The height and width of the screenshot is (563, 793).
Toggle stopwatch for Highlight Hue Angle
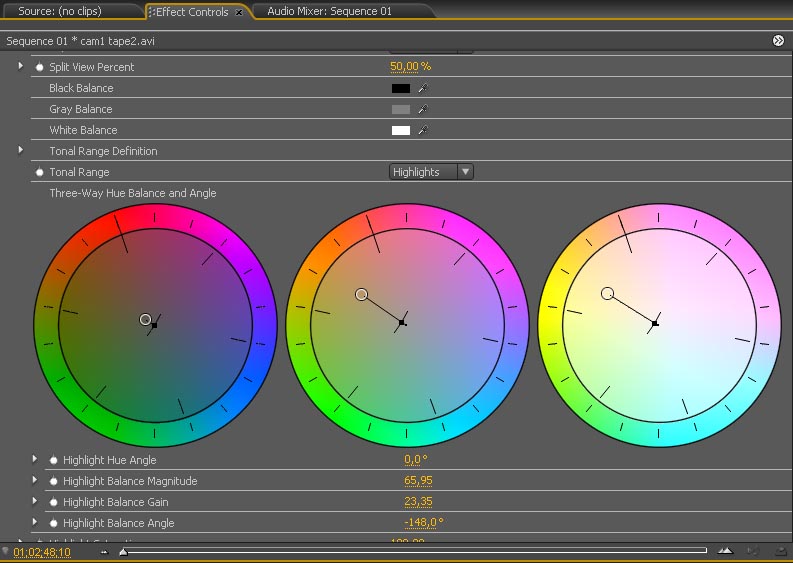54,460
